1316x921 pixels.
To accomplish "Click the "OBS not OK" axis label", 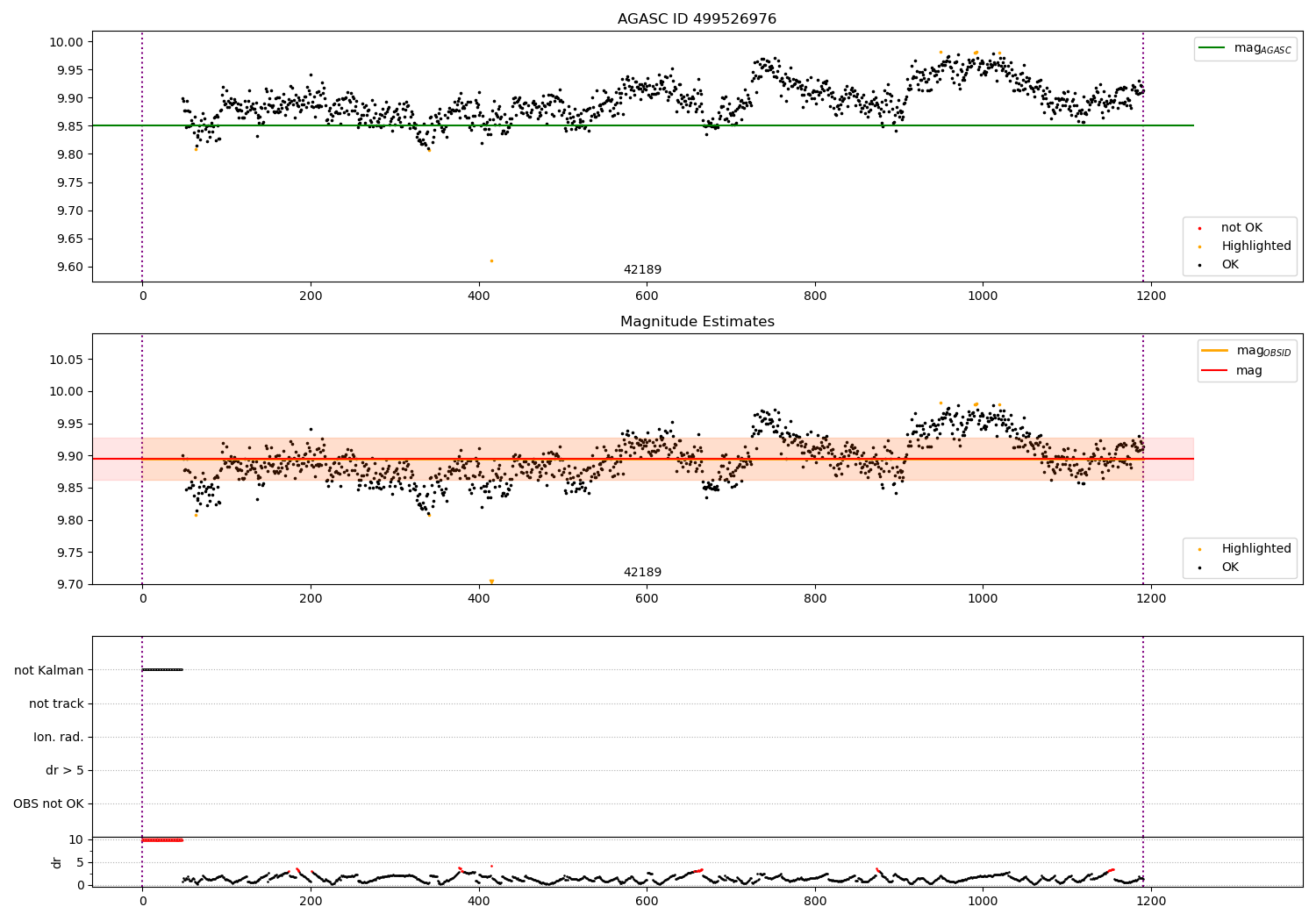I will (49, 804).
